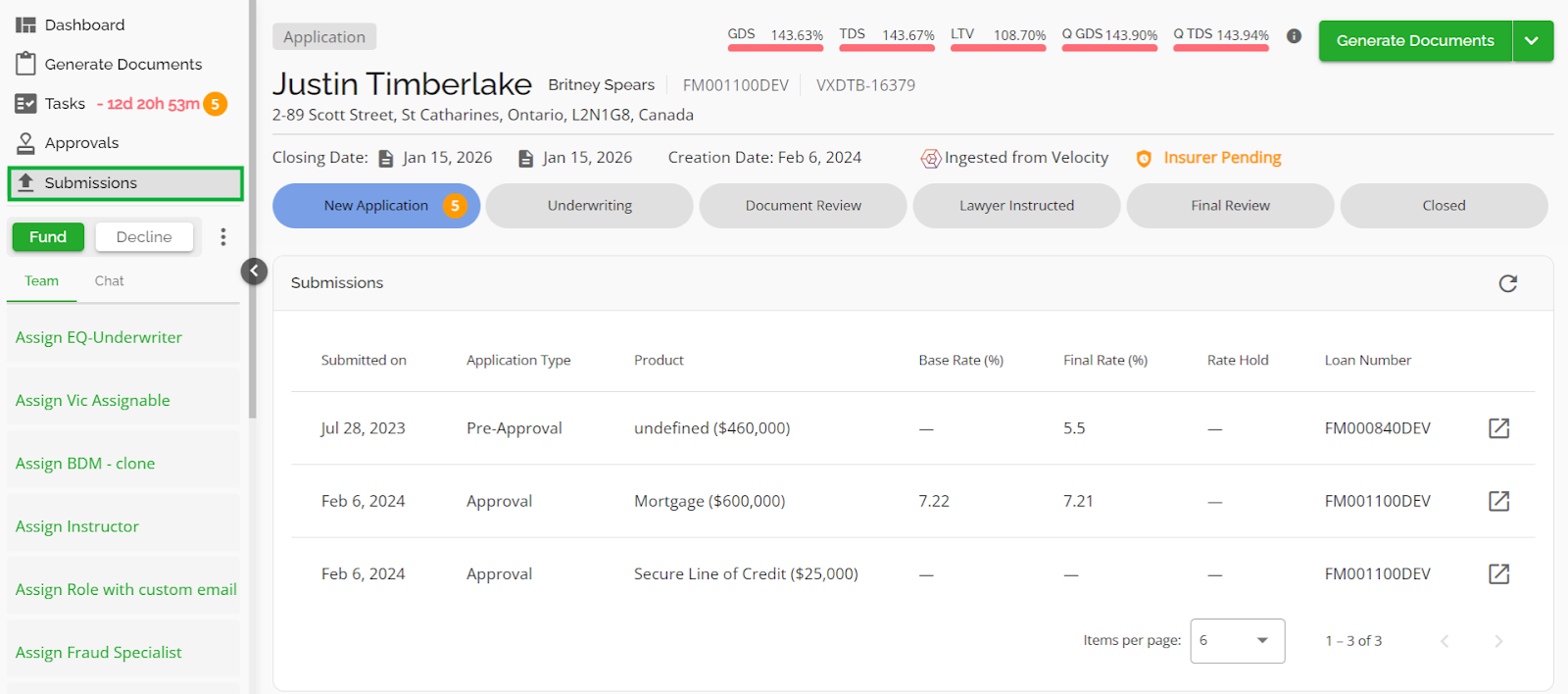
Task: Open the Mortgage ($600,000) submission external link
Action: 1498,501
